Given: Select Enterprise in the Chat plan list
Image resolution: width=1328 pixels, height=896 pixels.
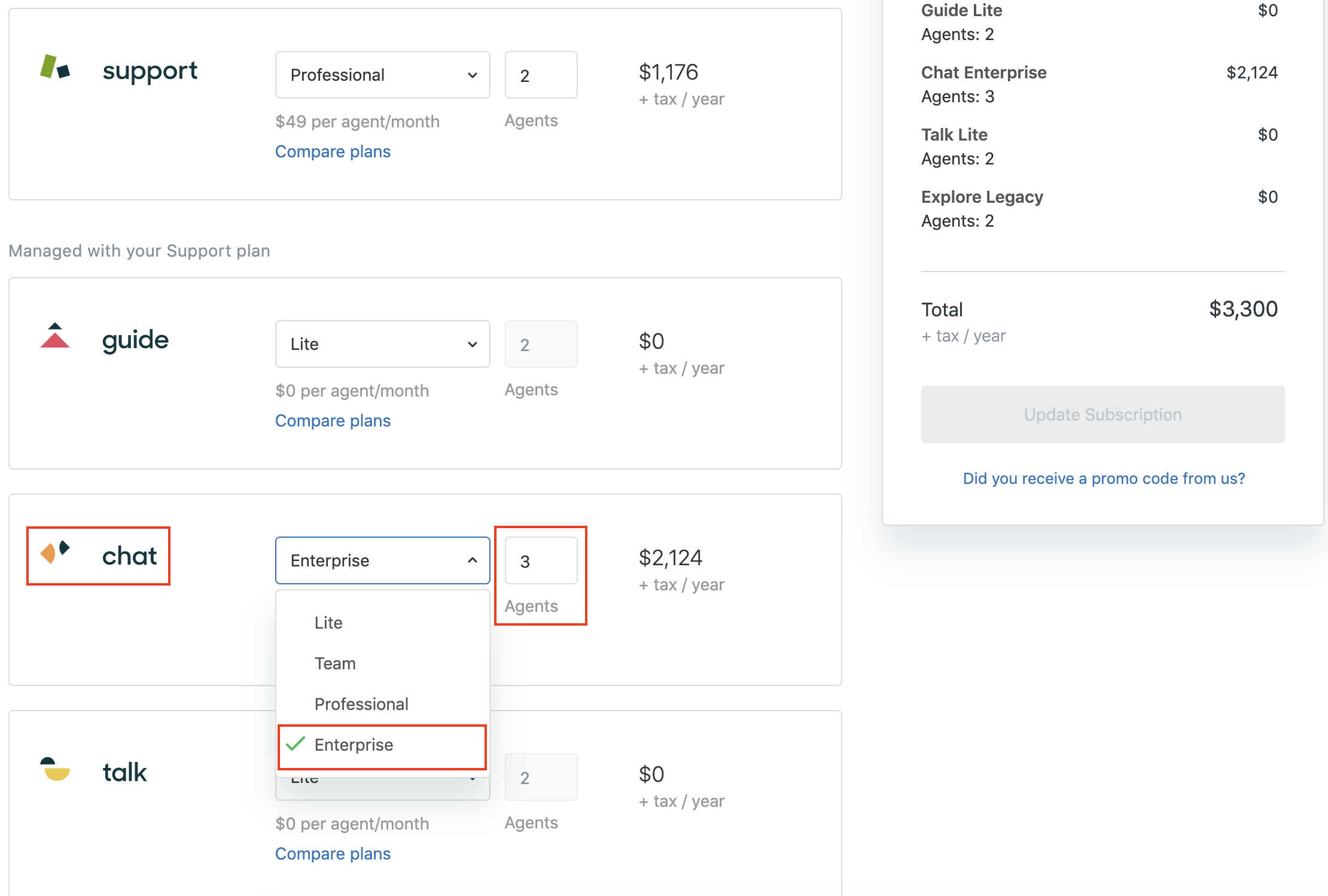Looking at the screenshot, I should click(x=383, y=745).
